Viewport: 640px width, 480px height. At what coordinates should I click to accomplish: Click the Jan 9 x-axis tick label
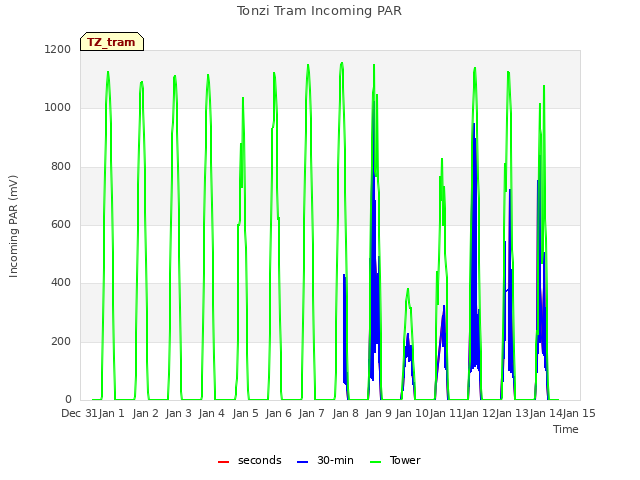(x=378, y=413)
